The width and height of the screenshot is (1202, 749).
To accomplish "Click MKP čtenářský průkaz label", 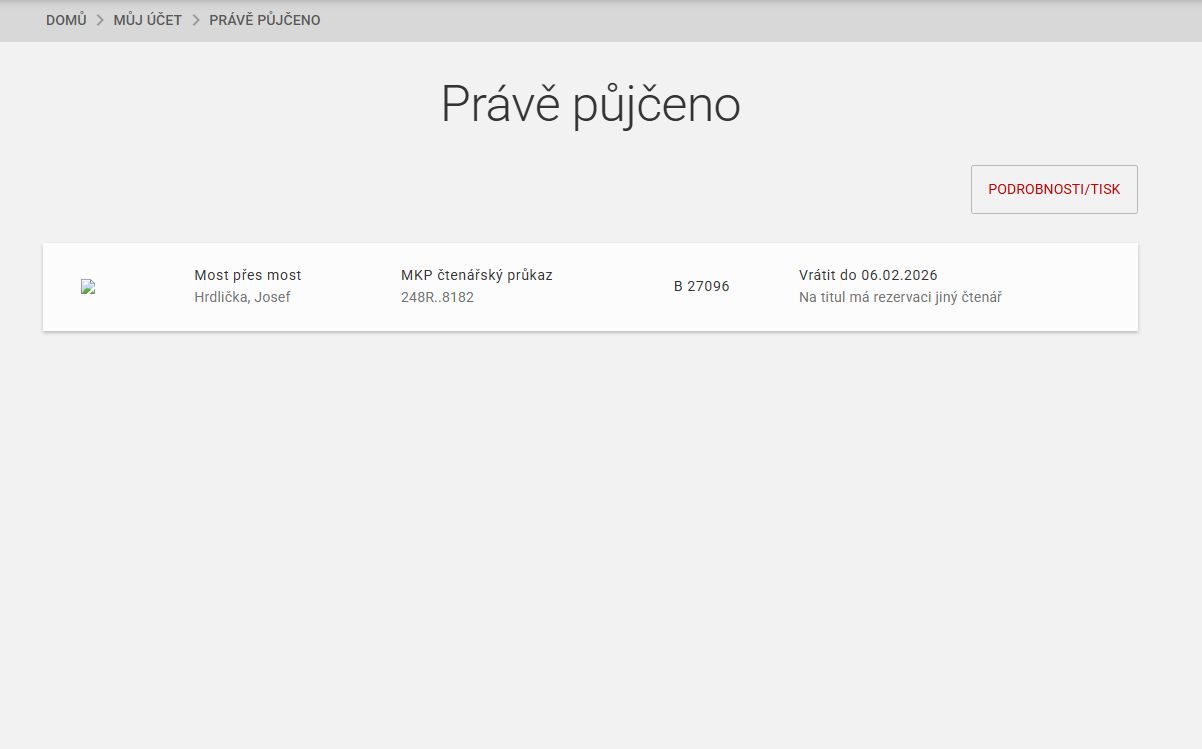I will [476, 275].
